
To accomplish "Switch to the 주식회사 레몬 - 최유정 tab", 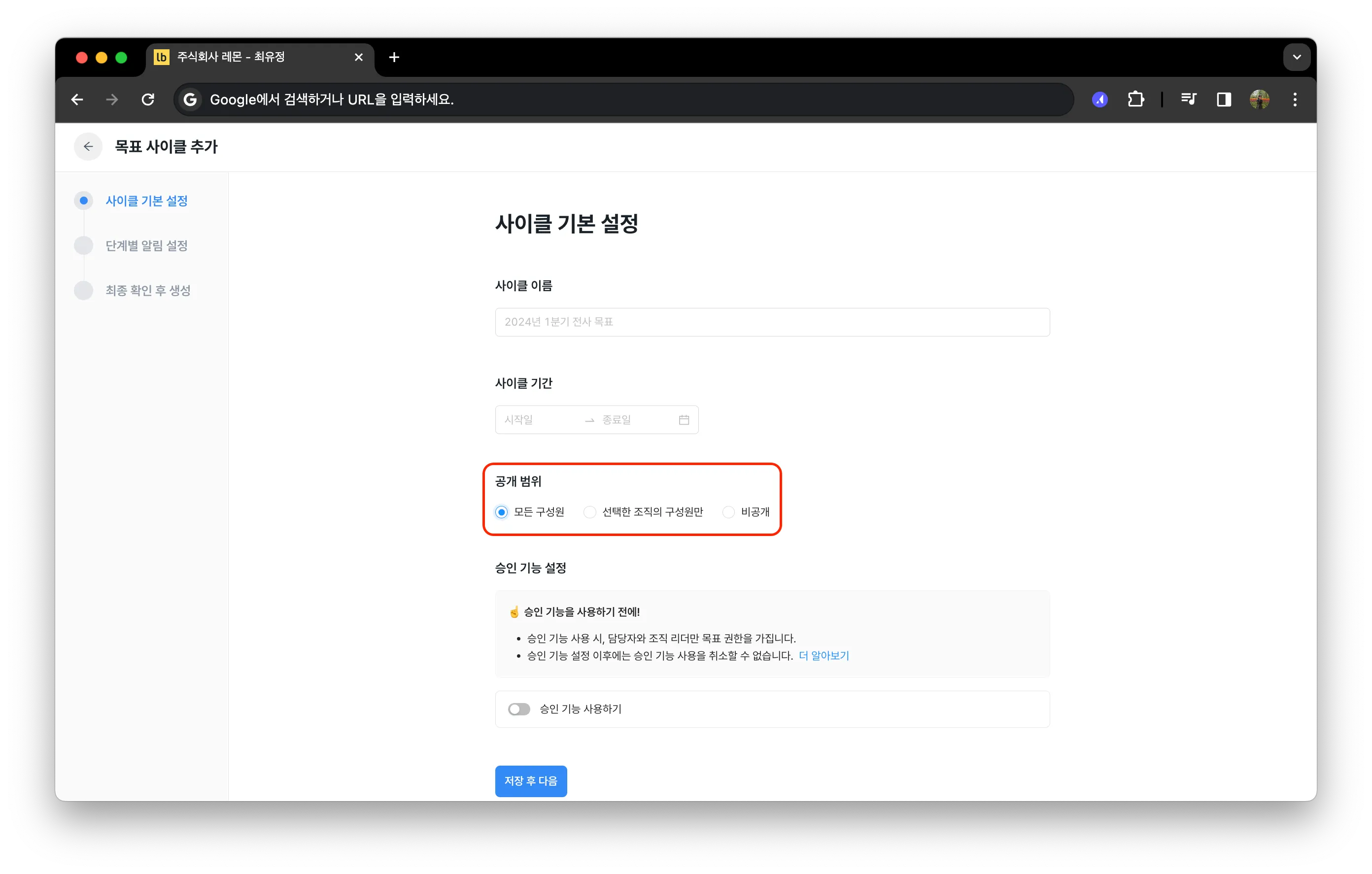I will click(259, 57).
